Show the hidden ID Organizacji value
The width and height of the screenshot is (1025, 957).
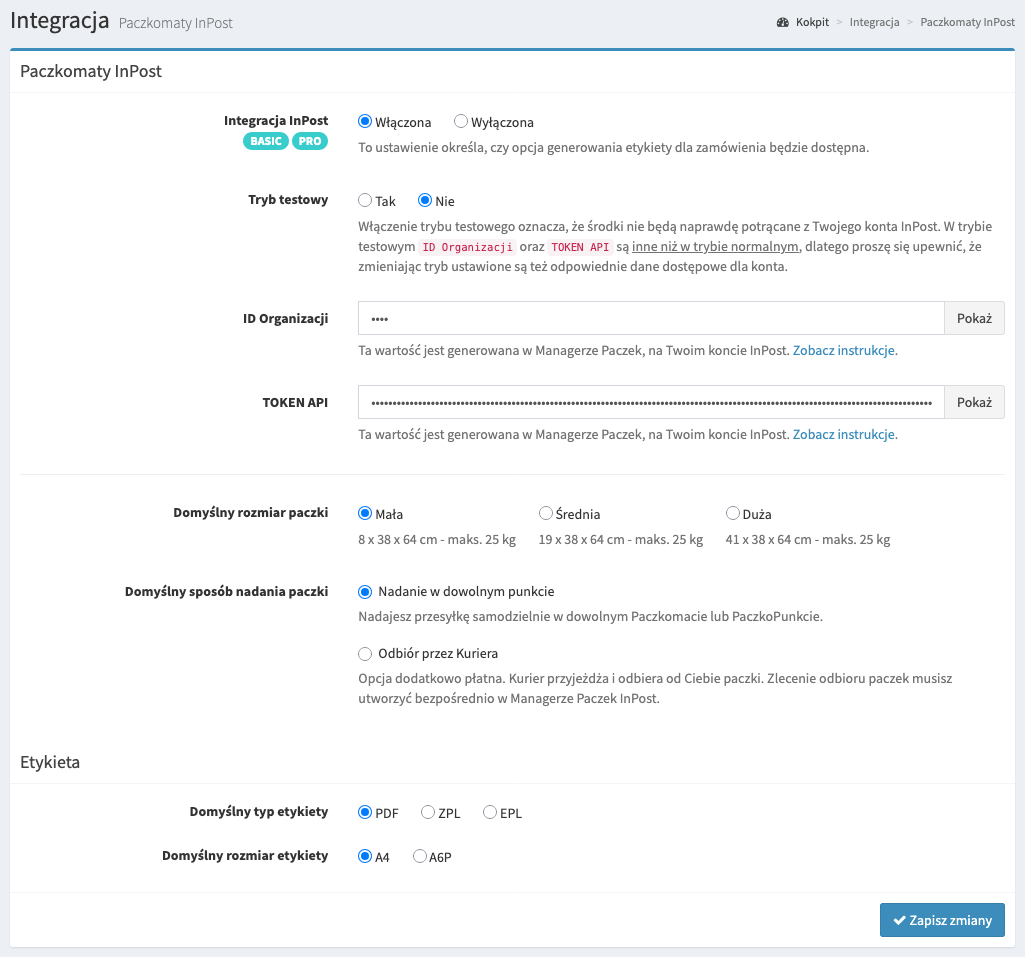coord(974,319)
